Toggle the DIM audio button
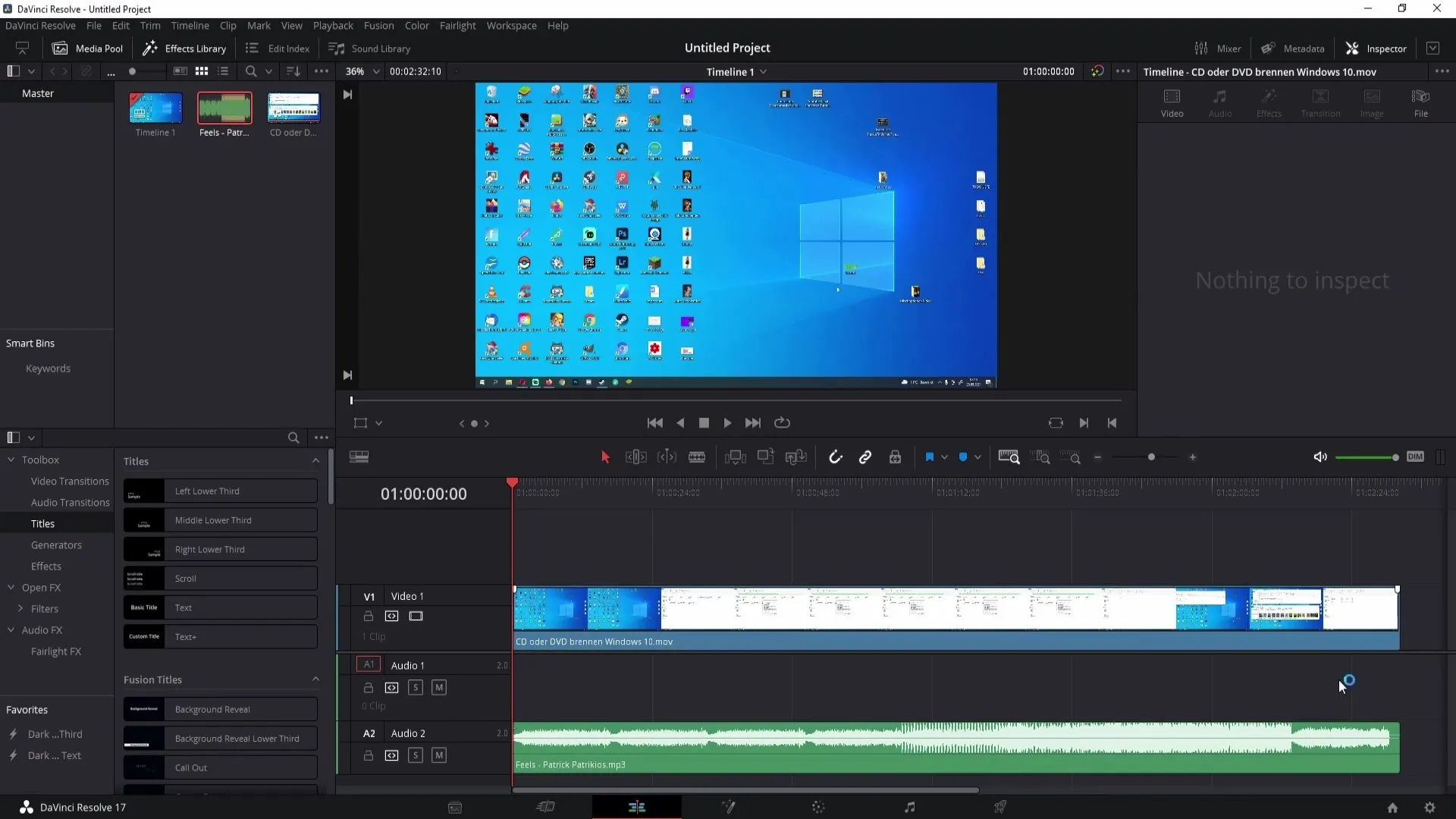The width and height of the screenshot is (1456, 819). pyautogui.click(x=1415, y=457)
